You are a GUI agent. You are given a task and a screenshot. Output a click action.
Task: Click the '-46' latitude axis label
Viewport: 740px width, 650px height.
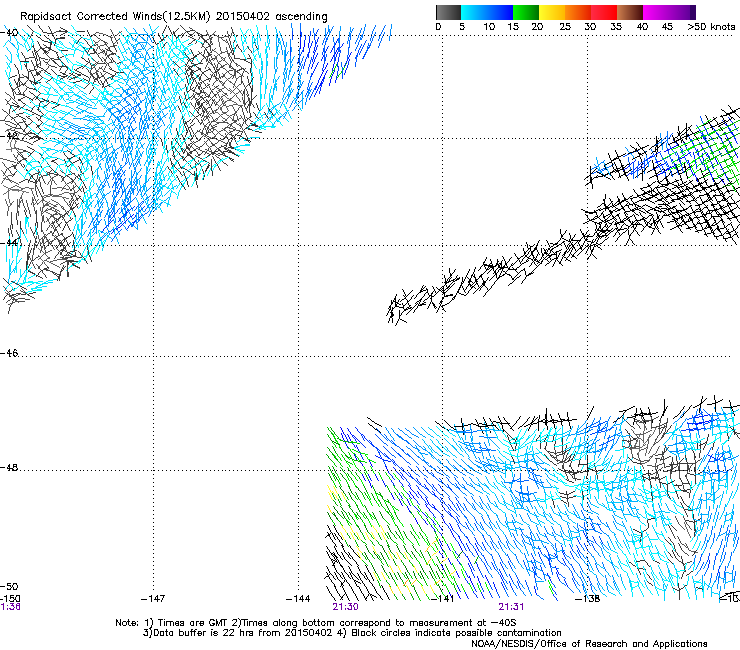click(x=9, y=353)
